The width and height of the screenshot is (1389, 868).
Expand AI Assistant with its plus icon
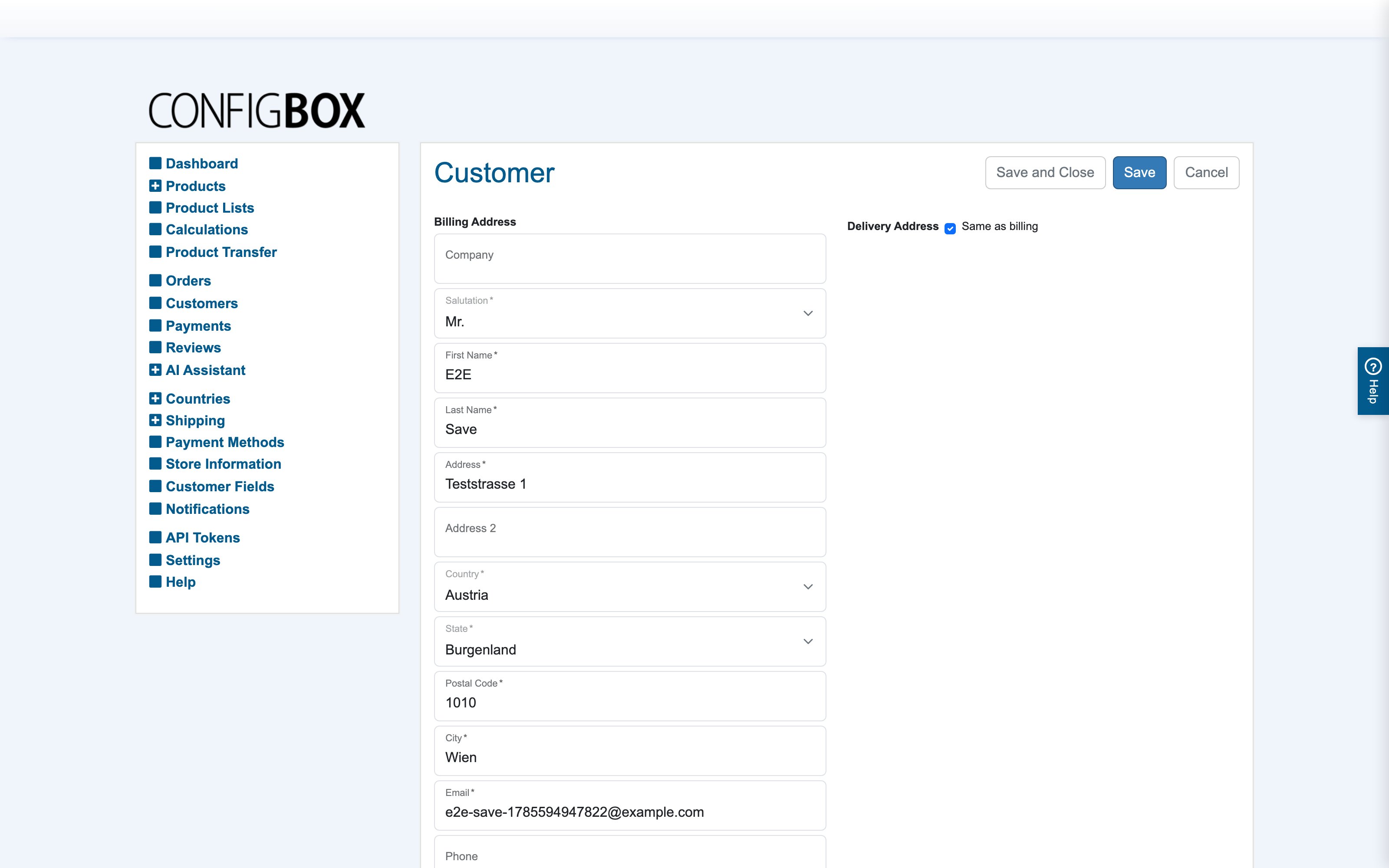155,370
